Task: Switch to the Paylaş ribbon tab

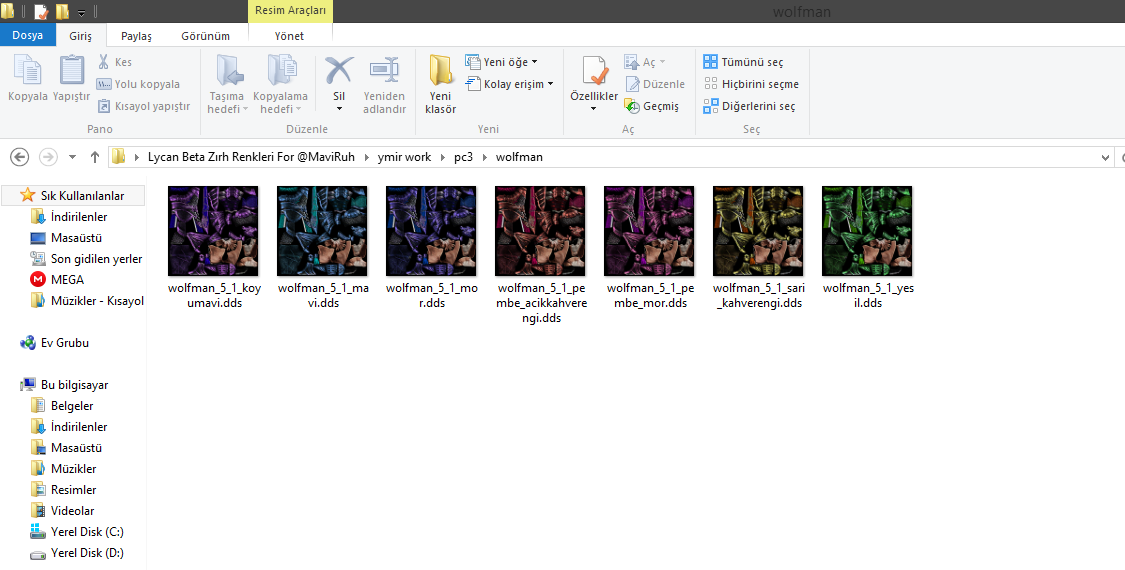Action: (136, 36)
